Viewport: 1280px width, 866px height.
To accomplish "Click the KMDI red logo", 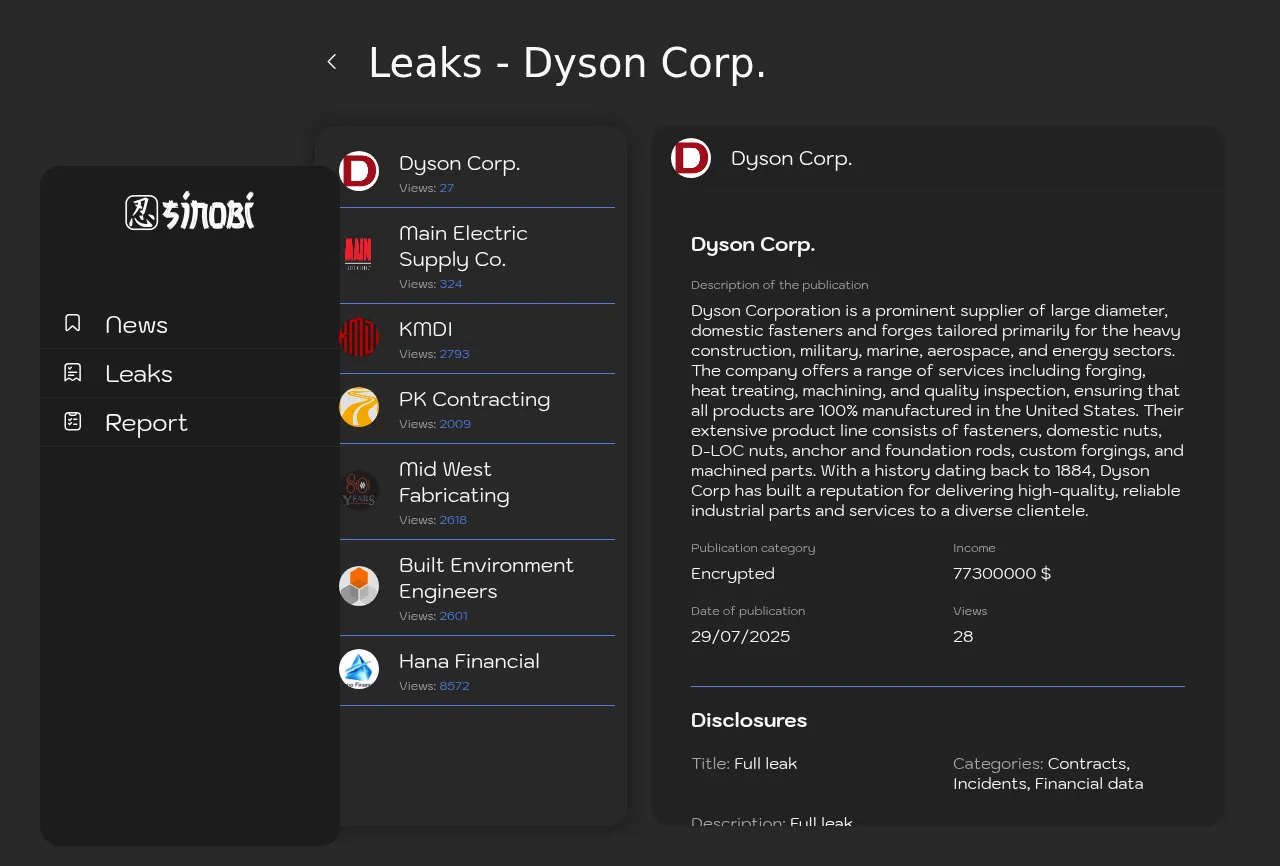I will [x=359, y=337].
